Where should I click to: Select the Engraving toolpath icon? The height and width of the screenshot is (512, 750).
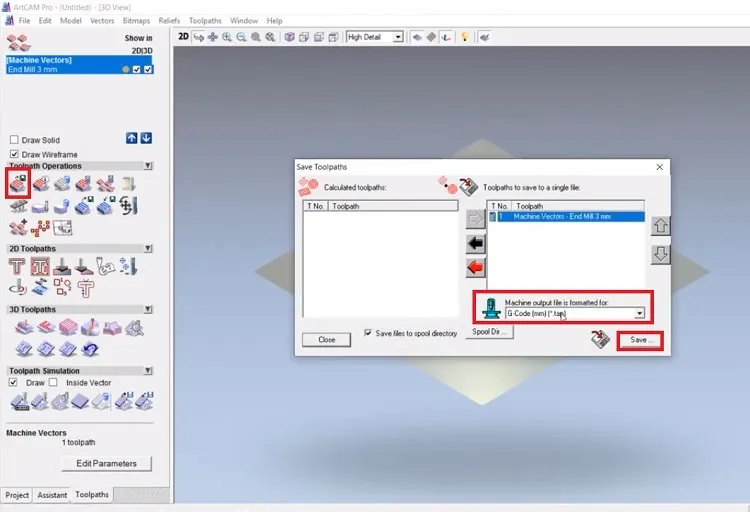coord(105,267)
